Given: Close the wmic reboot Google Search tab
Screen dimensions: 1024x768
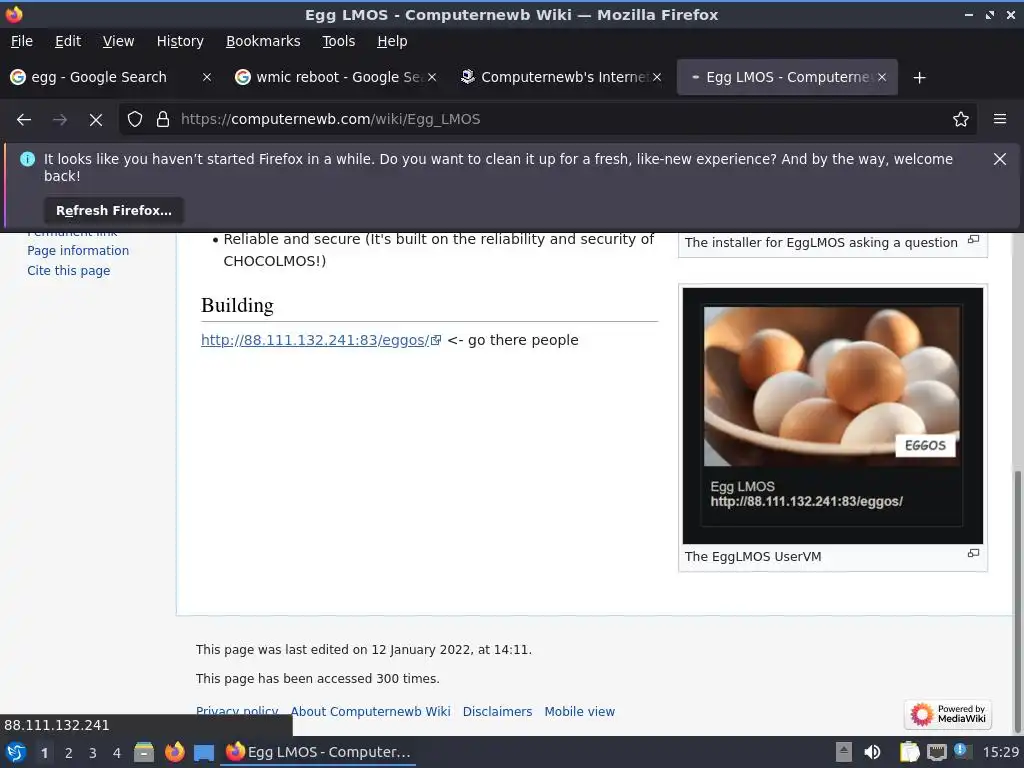Looking at the screenshot, I should pyautogui.click(x=432, y=78).
